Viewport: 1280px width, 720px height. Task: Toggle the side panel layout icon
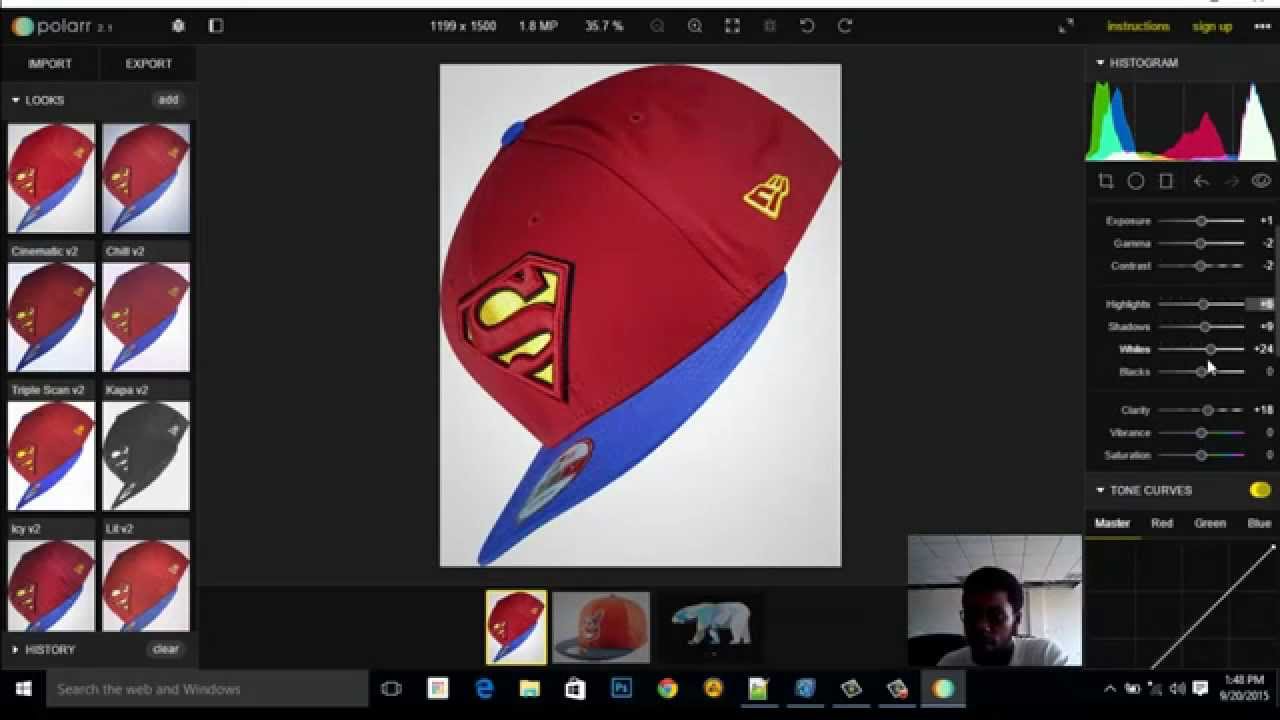point(216,26)
